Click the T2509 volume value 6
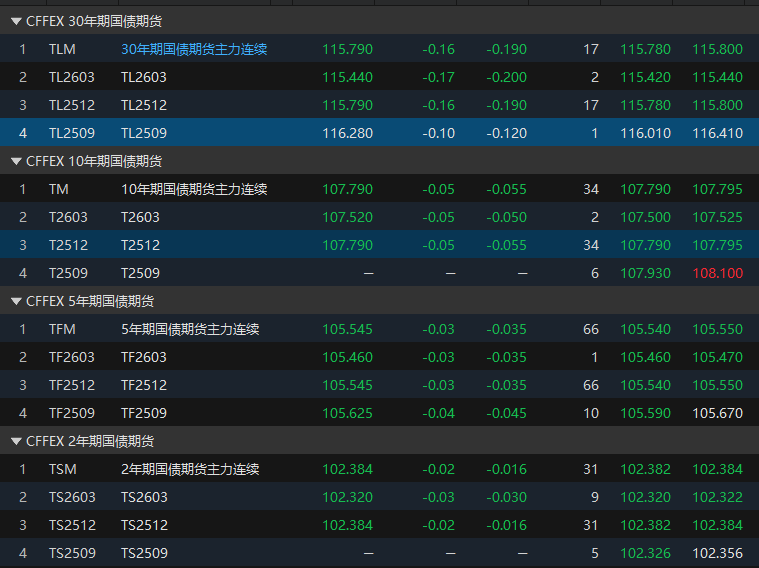This screenshot has width=759, height=568. (595, 273)
